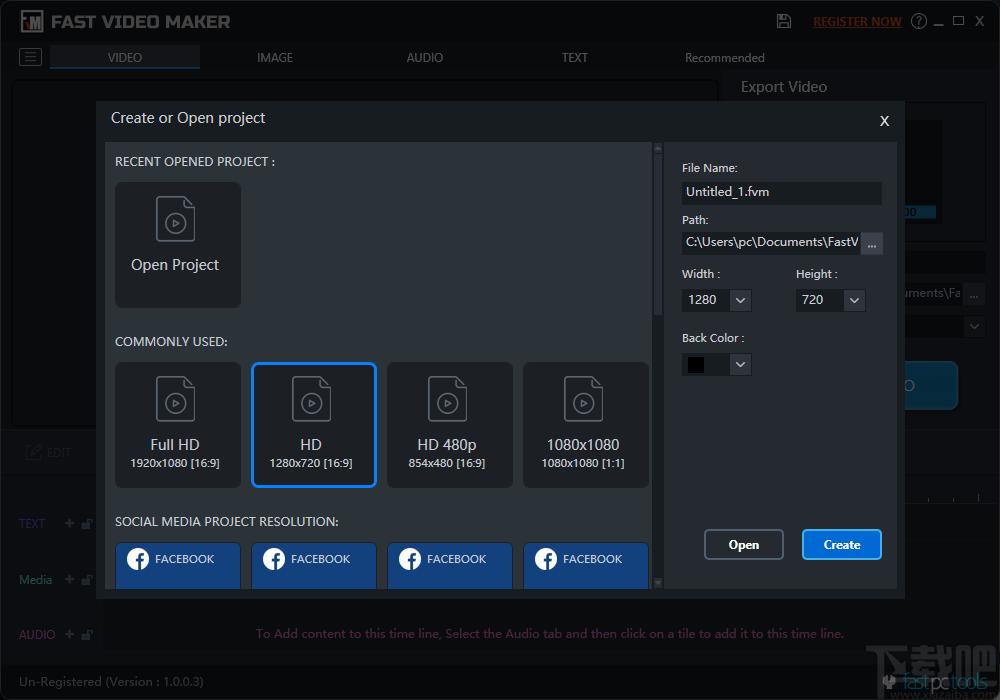
Task: Switch to the AUDIO tab
Action: [x=425, y=58]
